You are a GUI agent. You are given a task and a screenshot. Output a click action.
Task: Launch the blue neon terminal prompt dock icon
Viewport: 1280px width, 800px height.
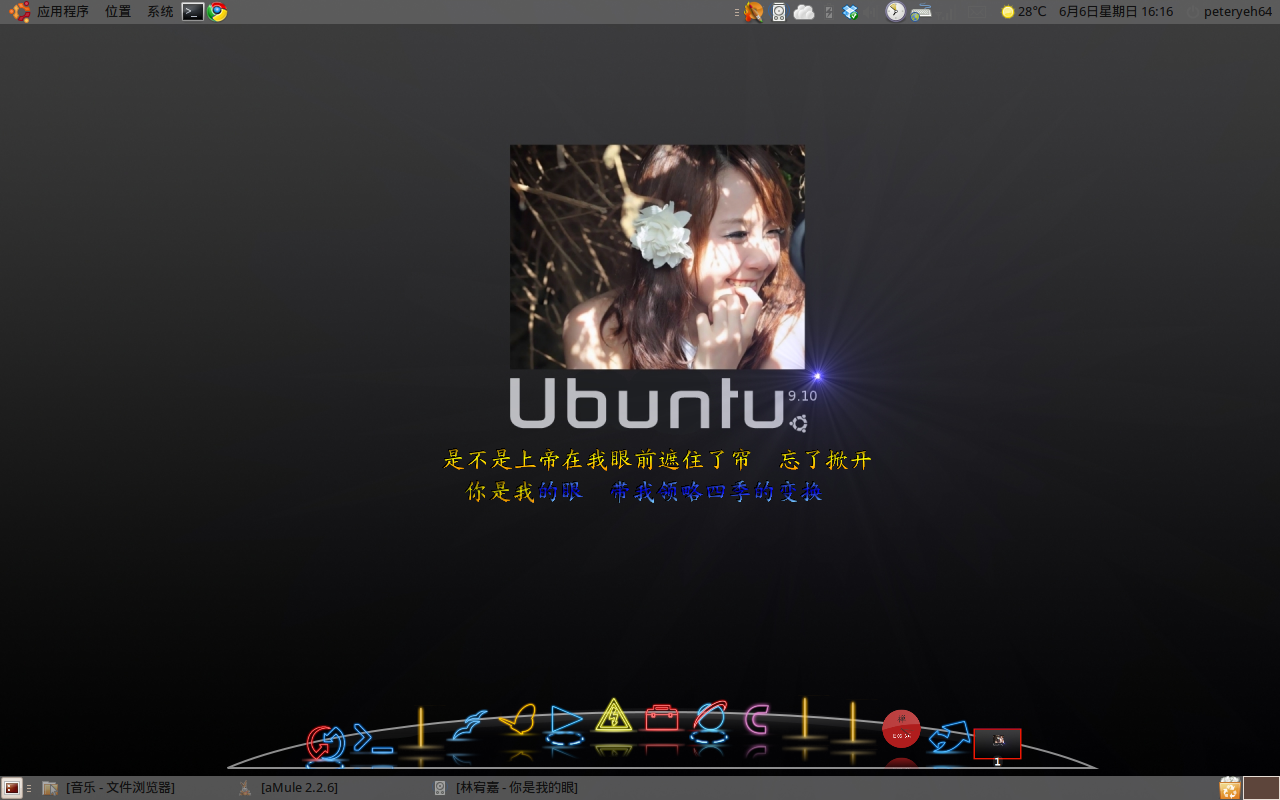click(x=373, y=738)
